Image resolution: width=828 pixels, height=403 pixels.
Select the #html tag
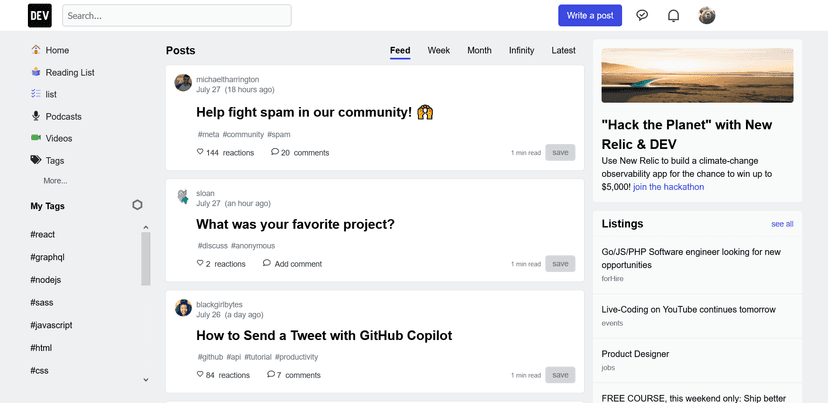[x=41, y=348]
